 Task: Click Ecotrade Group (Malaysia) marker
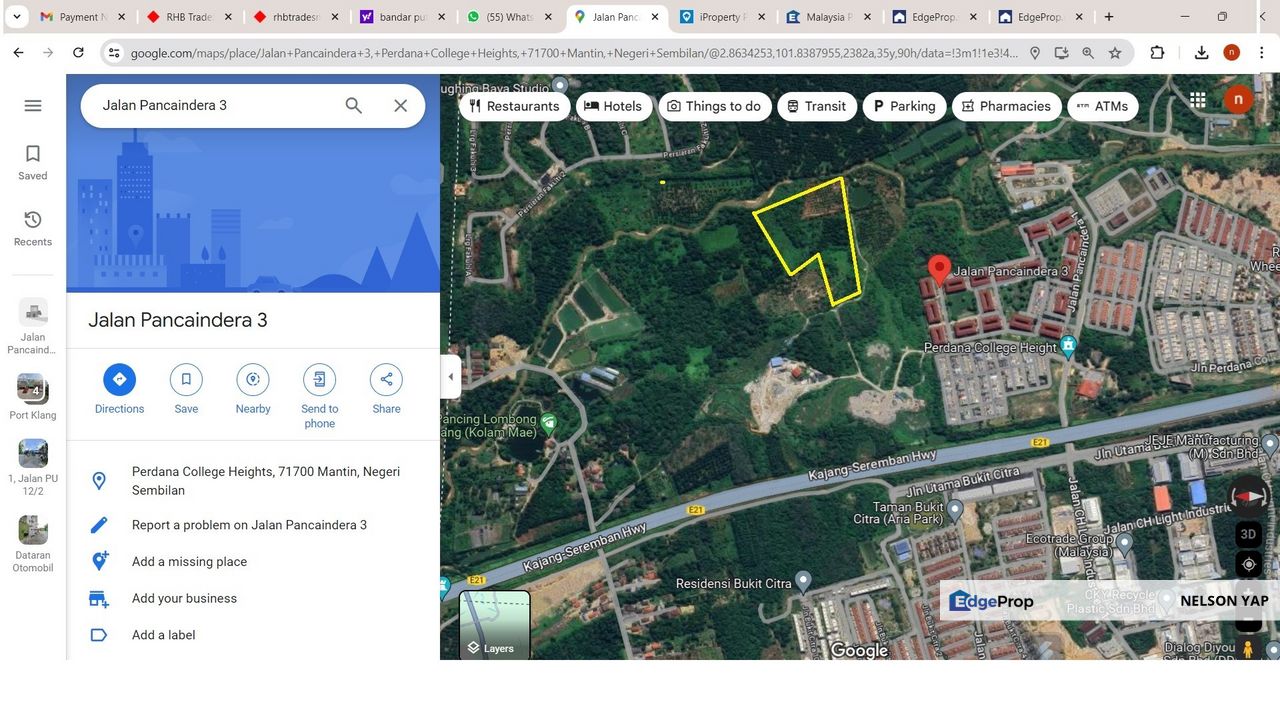click(1123, 545)
